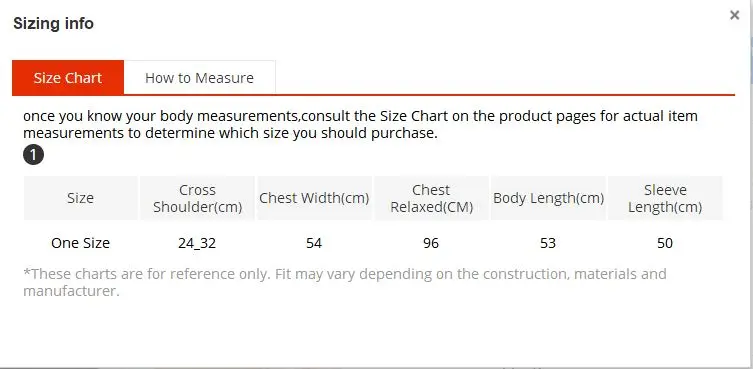This screenshot has height=369, width=753.
Task: Click the body measurements instruction paragraph
Action: pos(360,124)
